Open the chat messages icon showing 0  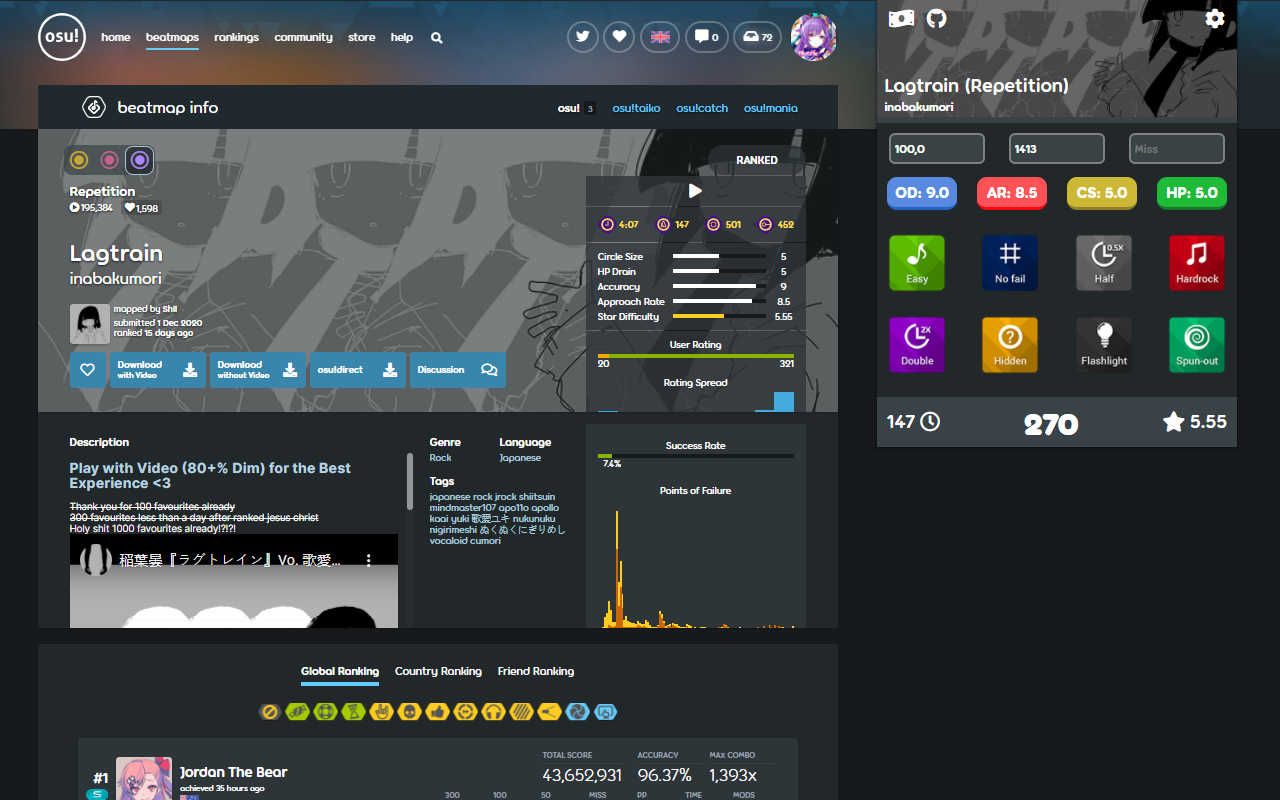706,37
